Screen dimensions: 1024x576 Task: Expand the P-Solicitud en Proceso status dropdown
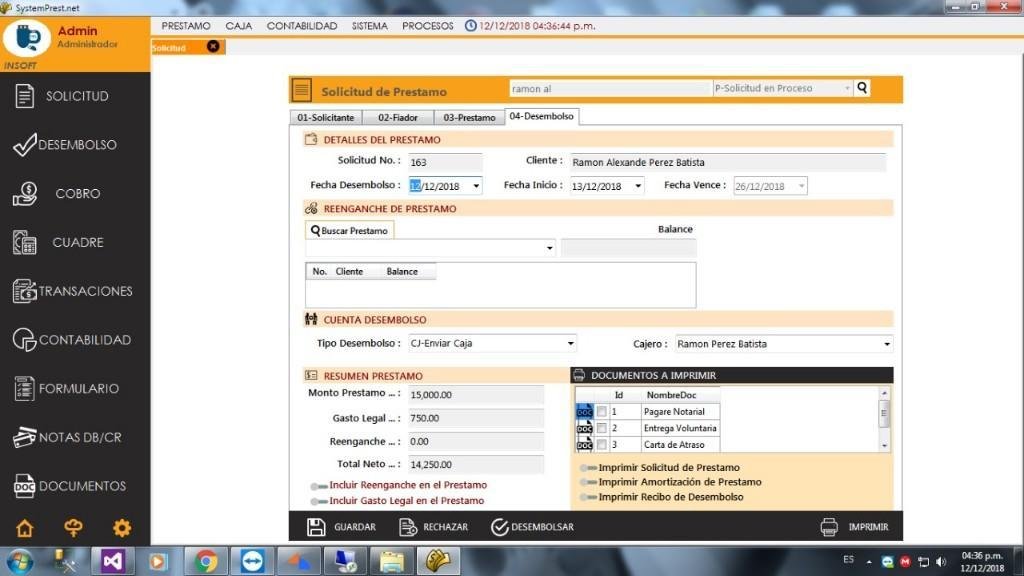(847, 88)
